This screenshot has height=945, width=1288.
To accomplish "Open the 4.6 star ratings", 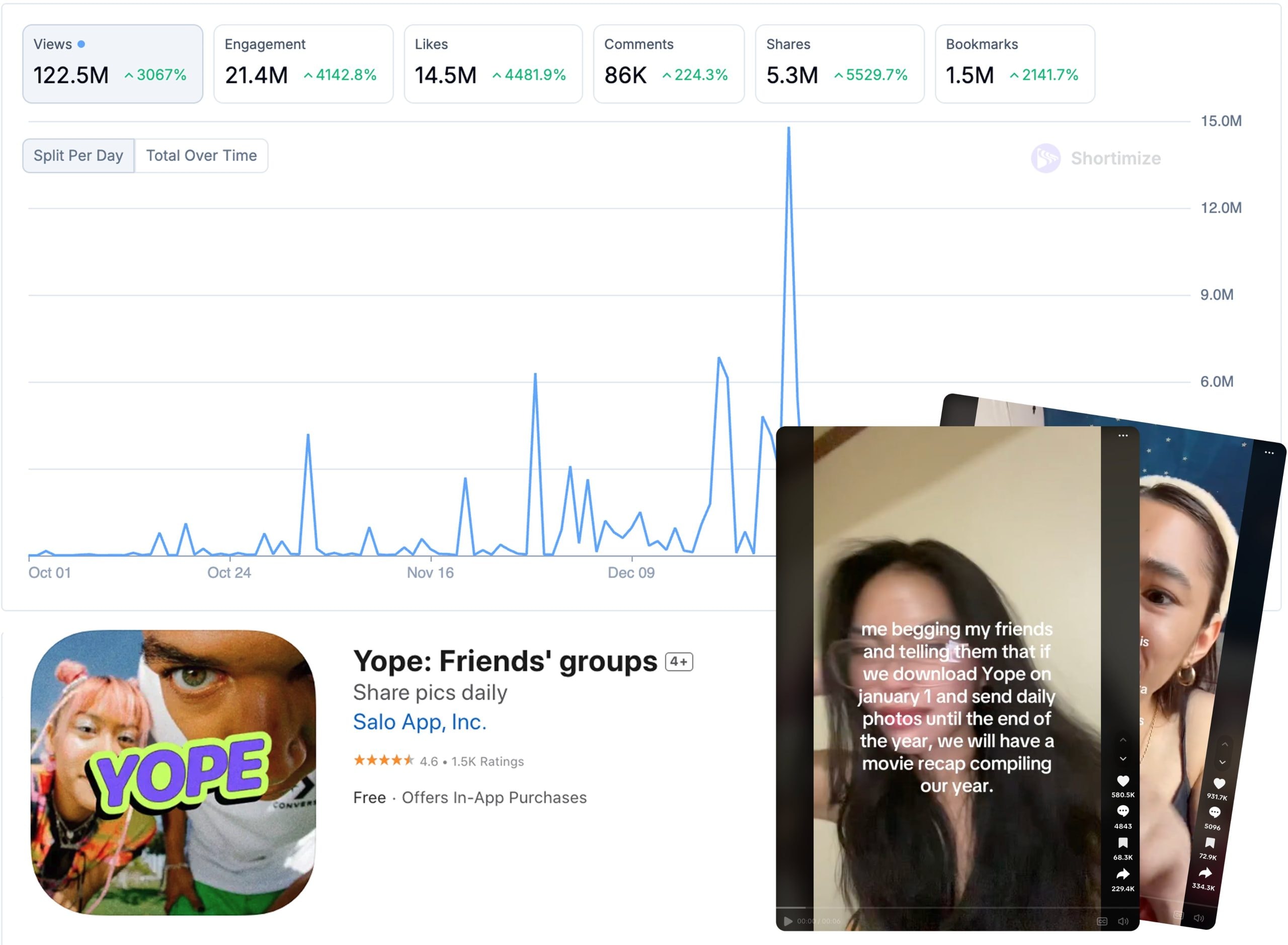I will [439, 761].
